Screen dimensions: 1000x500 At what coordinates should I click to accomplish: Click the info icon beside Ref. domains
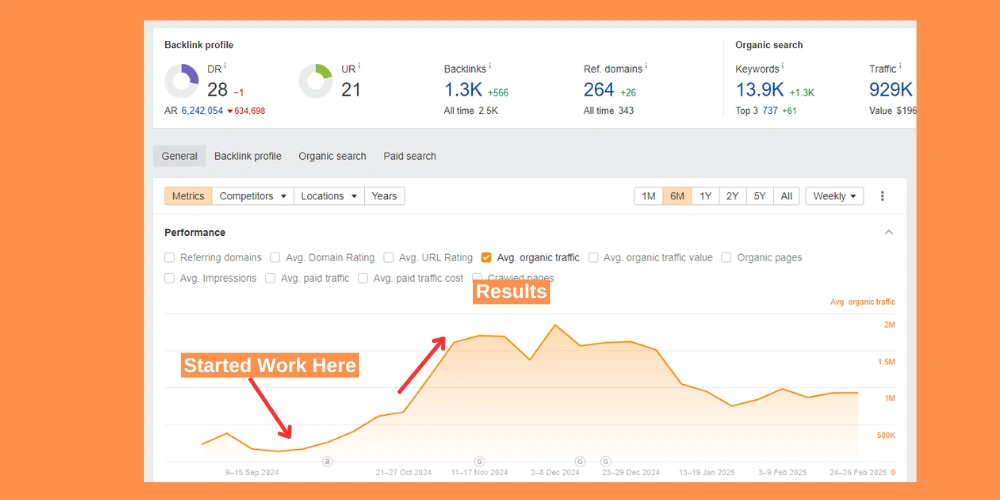point(646,66)
